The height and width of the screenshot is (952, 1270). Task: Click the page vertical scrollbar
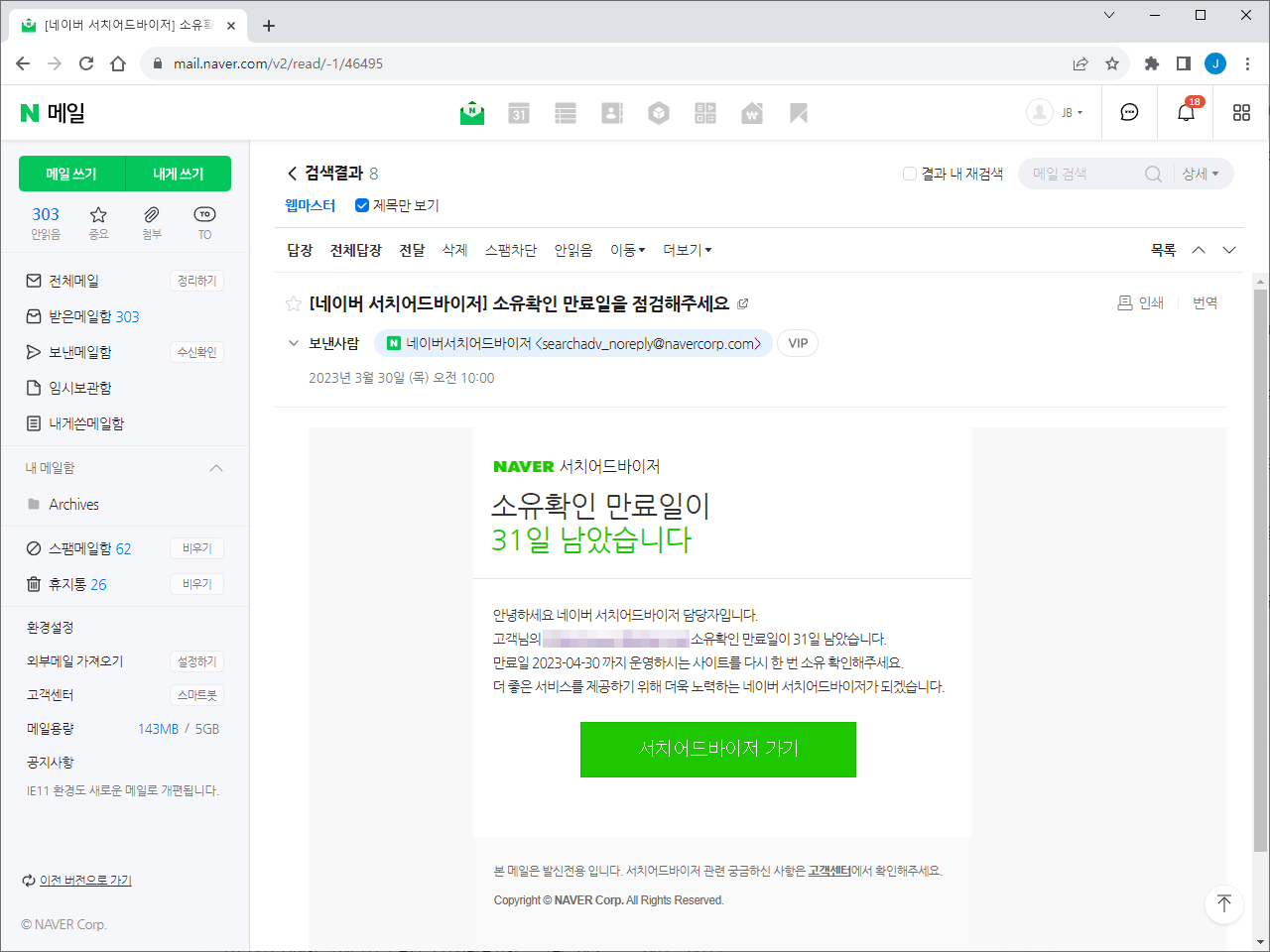1260,569
